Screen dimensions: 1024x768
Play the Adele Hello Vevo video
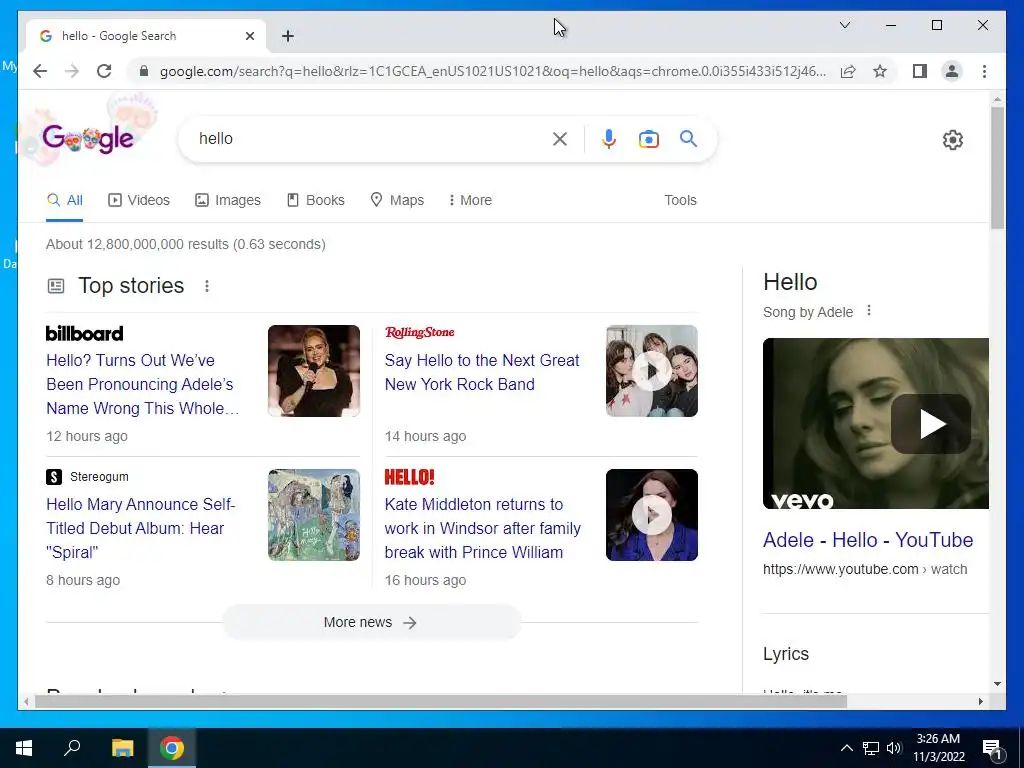[876, 423]
